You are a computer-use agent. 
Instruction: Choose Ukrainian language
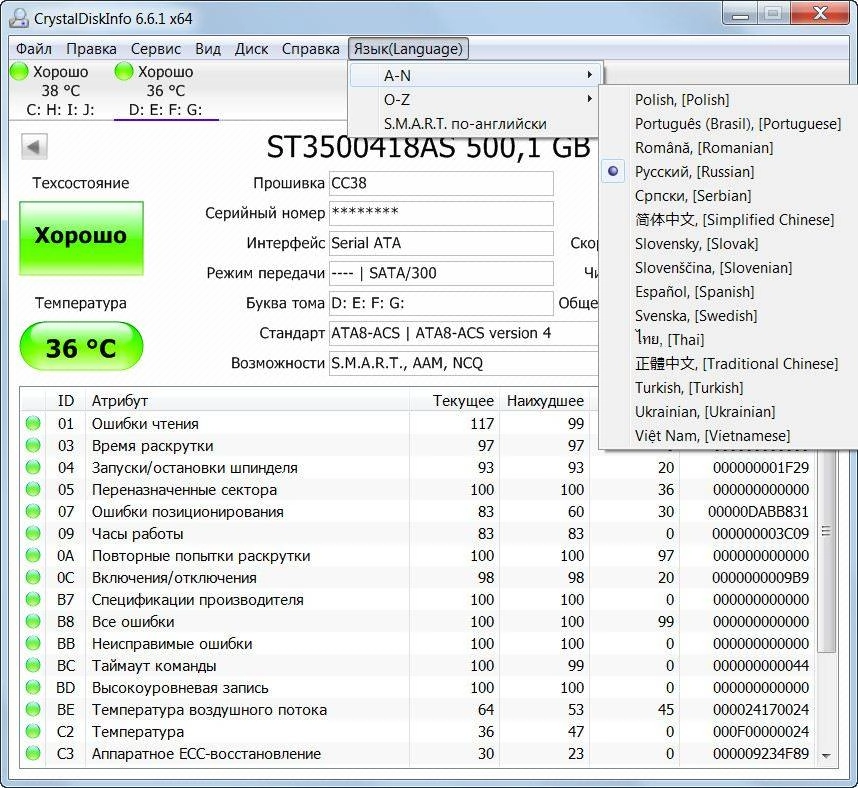[728, 412]
